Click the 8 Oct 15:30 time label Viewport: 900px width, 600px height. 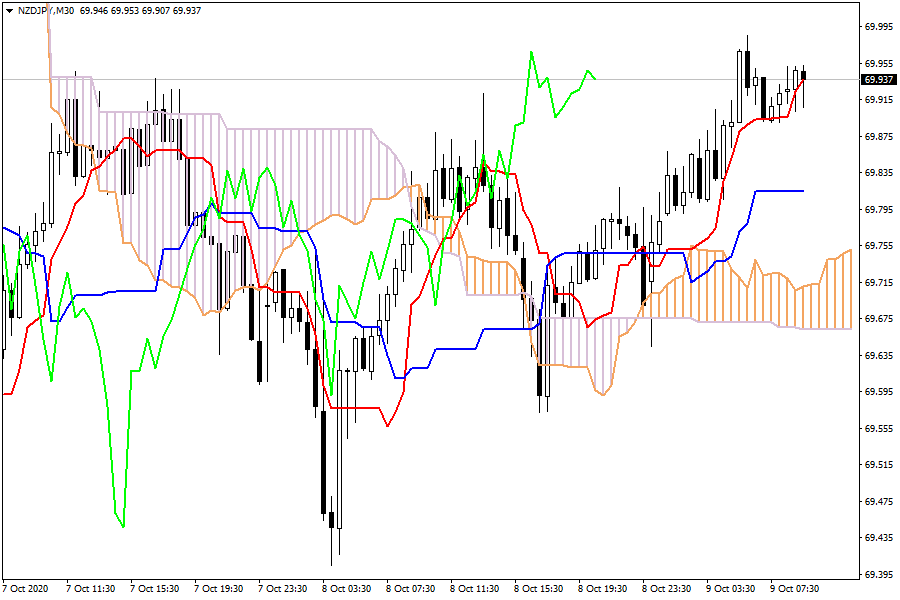coord(542,588)
